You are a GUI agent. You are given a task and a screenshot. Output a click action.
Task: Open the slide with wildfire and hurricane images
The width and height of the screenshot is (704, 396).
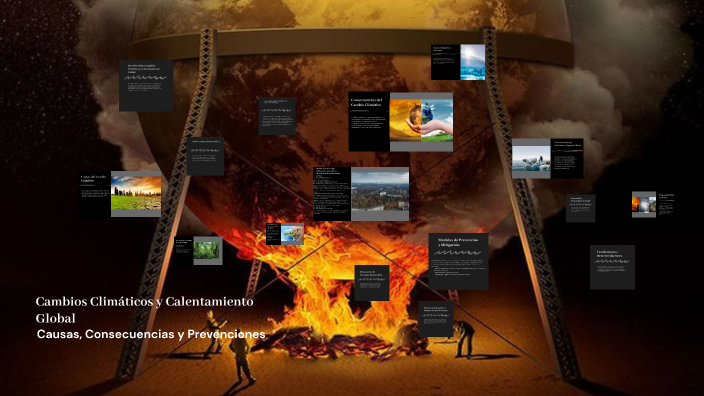point(653,205)
